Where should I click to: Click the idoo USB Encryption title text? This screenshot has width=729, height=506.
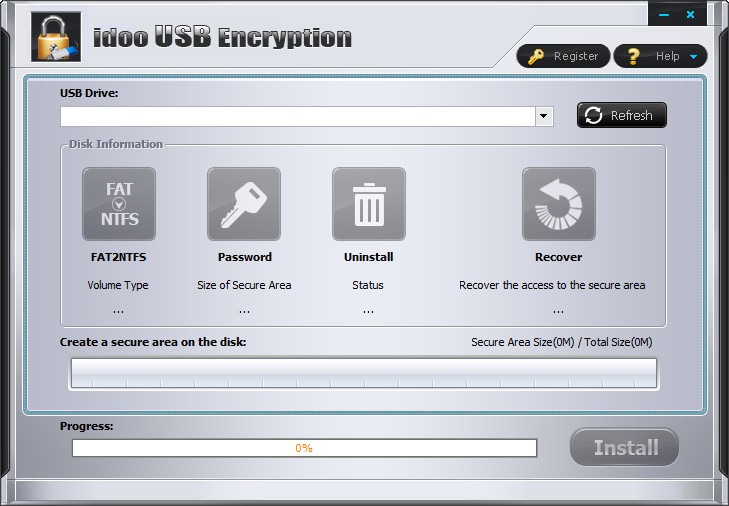pyautogui.click(x=222, y=38)
